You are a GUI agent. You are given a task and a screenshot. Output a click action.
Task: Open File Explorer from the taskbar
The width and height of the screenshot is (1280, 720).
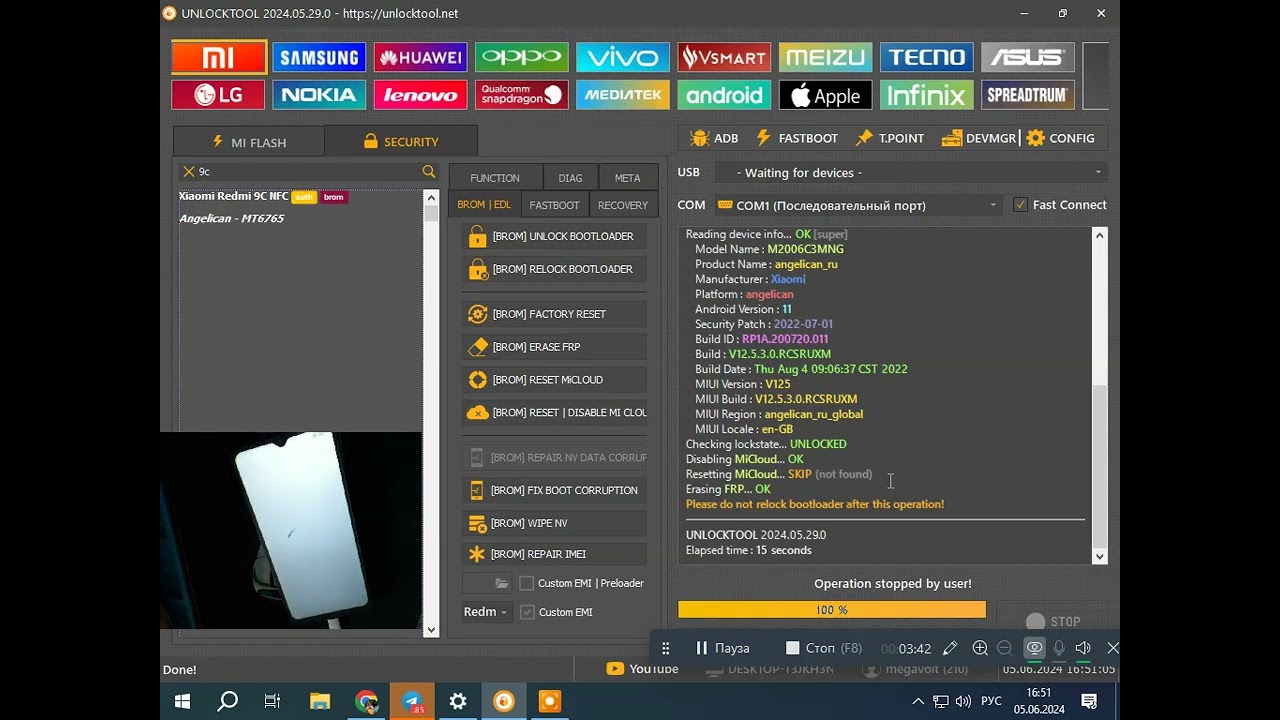pos(320,701)
